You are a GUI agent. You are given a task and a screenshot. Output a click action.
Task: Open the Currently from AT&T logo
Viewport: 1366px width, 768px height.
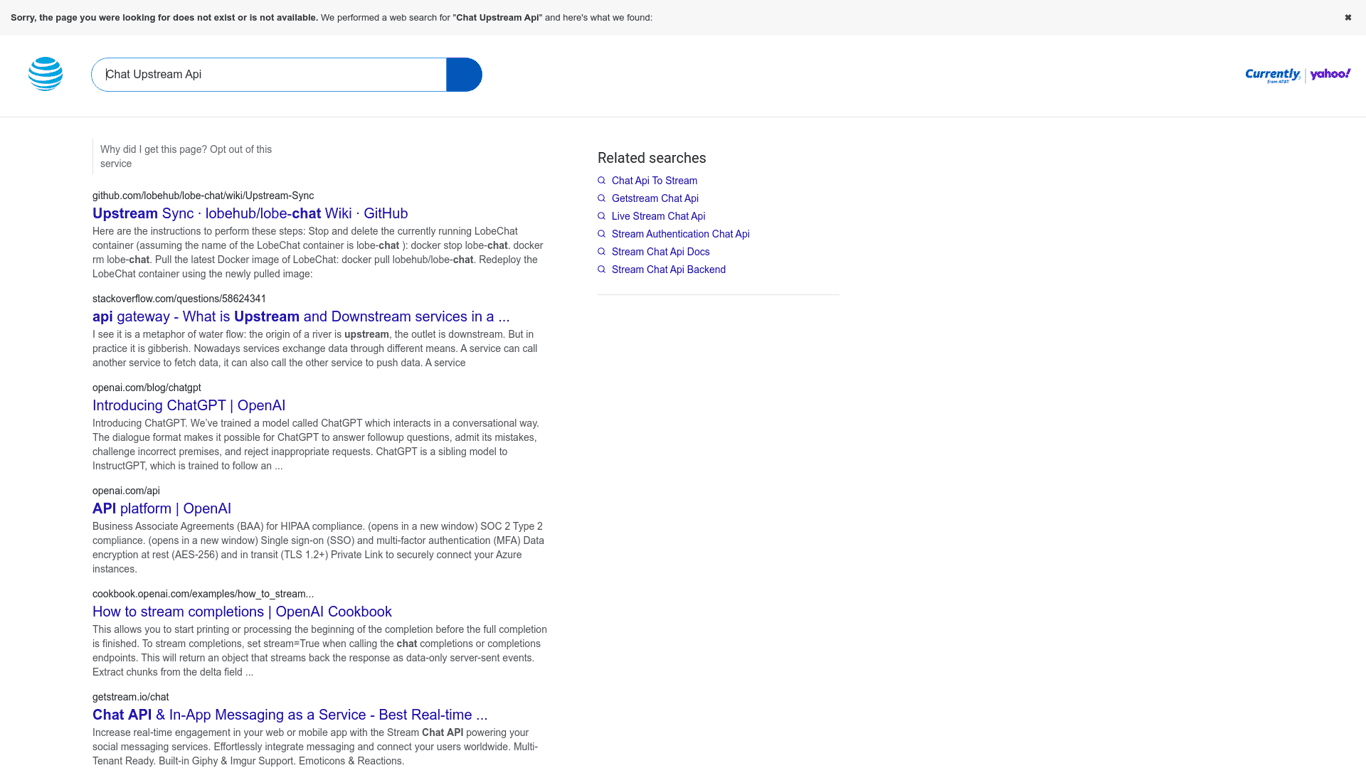(x=1272, y=75)
